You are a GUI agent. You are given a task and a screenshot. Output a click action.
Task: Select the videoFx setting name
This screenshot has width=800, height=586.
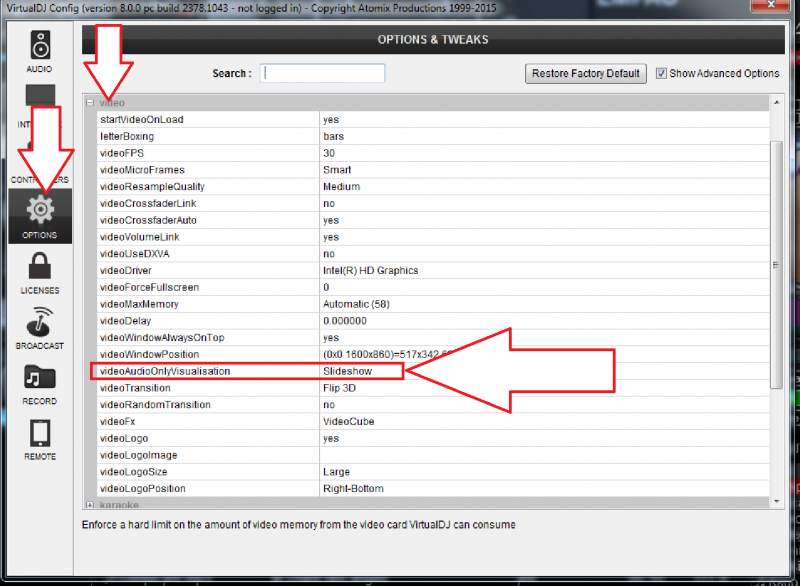117,422
